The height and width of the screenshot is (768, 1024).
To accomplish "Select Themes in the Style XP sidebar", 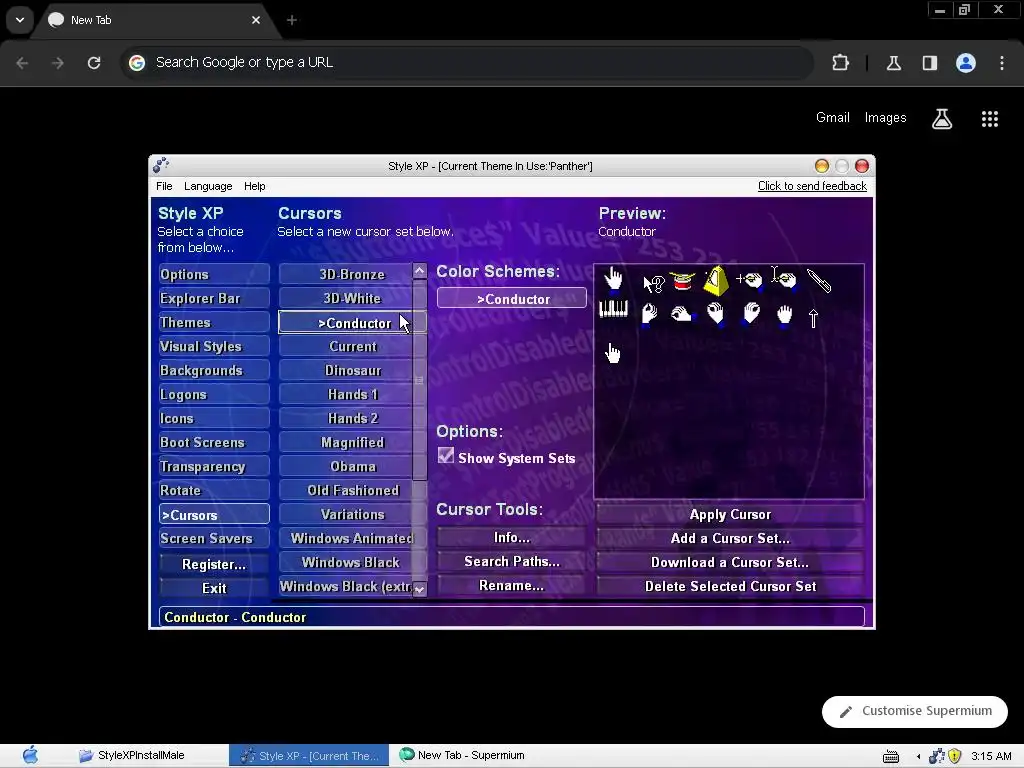I will (x=214, y=323).
